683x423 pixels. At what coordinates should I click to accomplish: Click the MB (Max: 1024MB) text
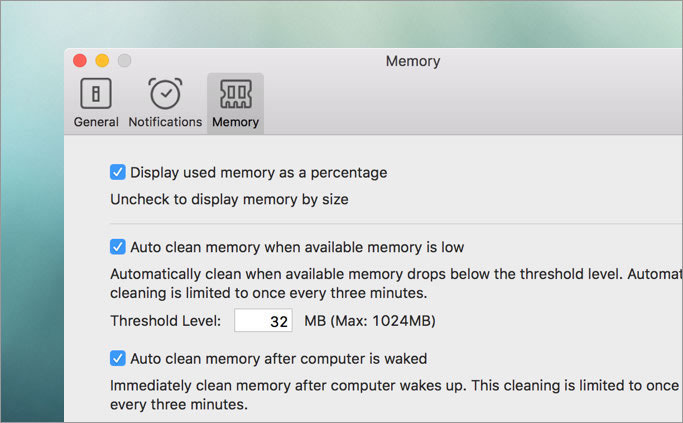pos(370,321)
